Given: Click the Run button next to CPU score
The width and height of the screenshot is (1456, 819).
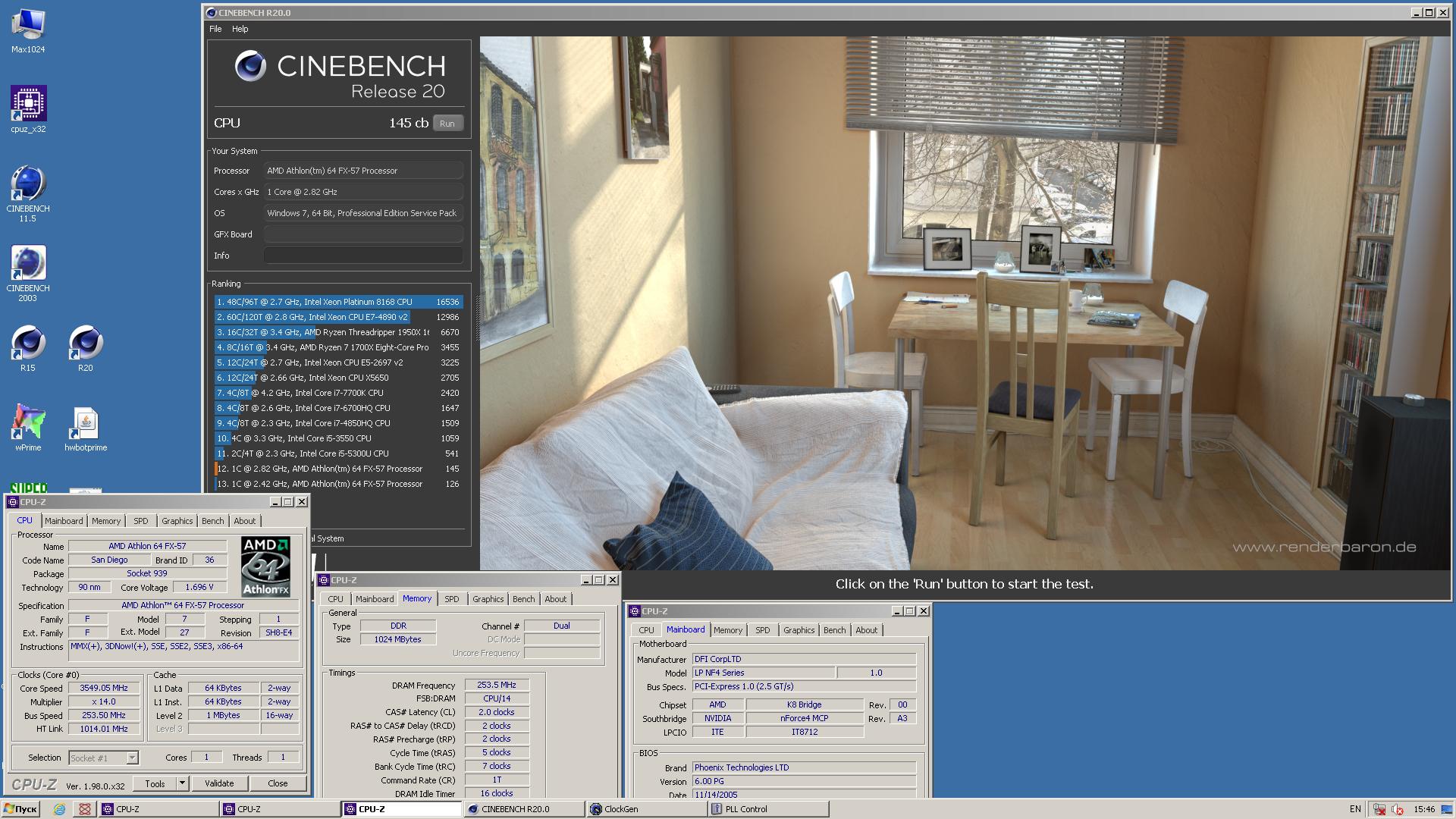Looking at the screenshot, I should tap(447, 124).
